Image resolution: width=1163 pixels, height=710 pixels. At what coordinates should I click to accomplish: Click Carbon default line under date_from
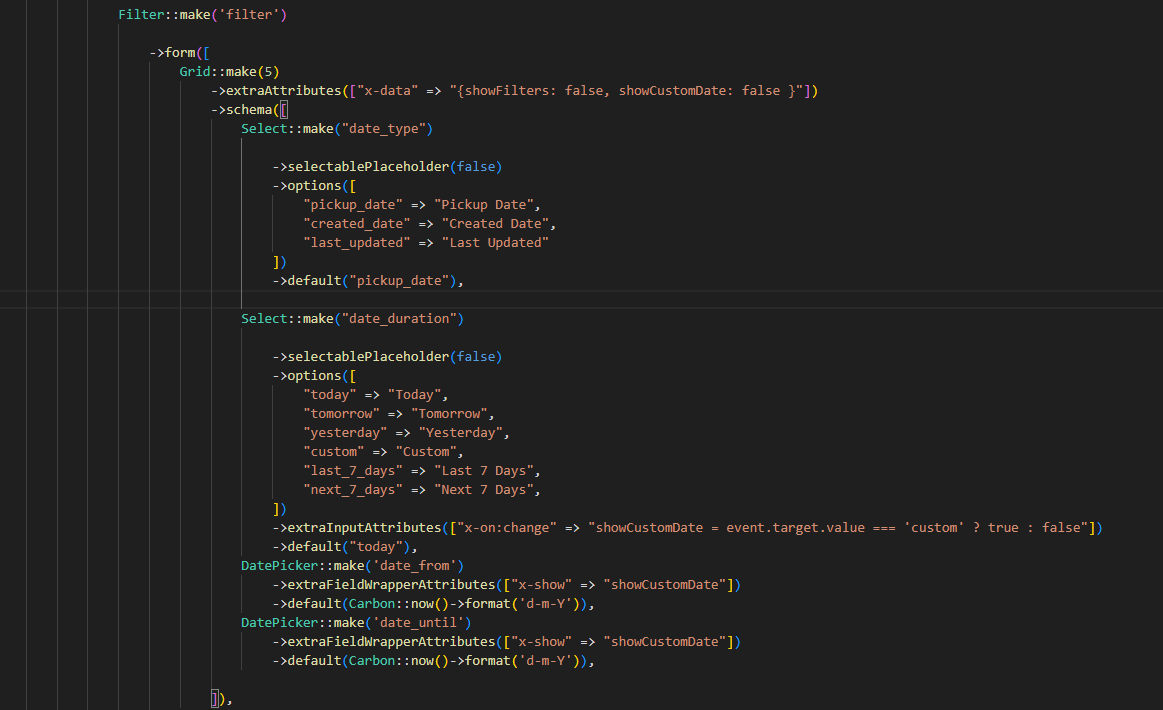(x=433, y=604)
